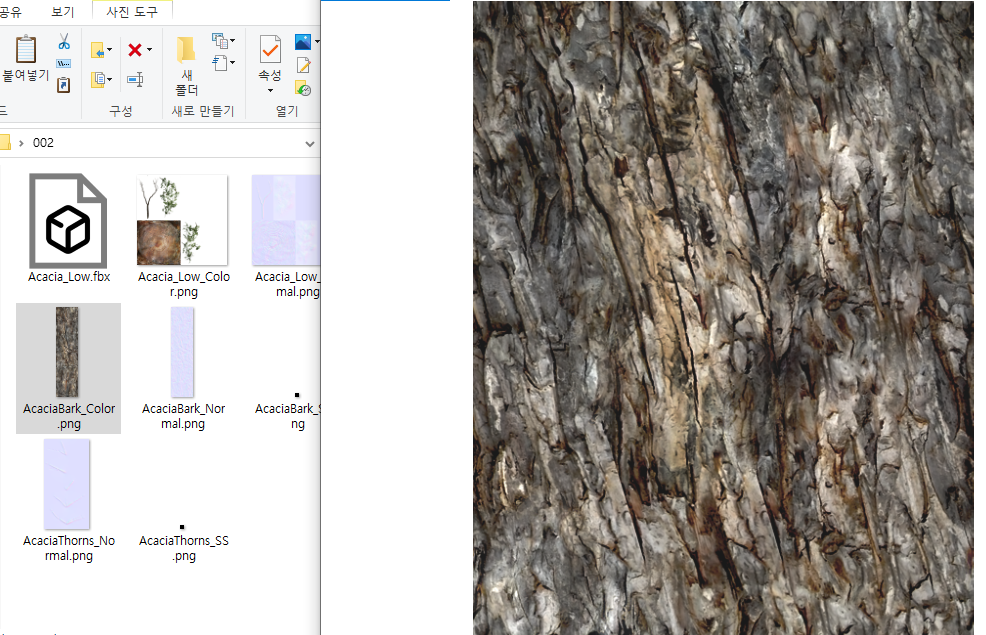Open the Copy to dropdown arrow
The image size is (986, 635).
(x=109, y=79)
